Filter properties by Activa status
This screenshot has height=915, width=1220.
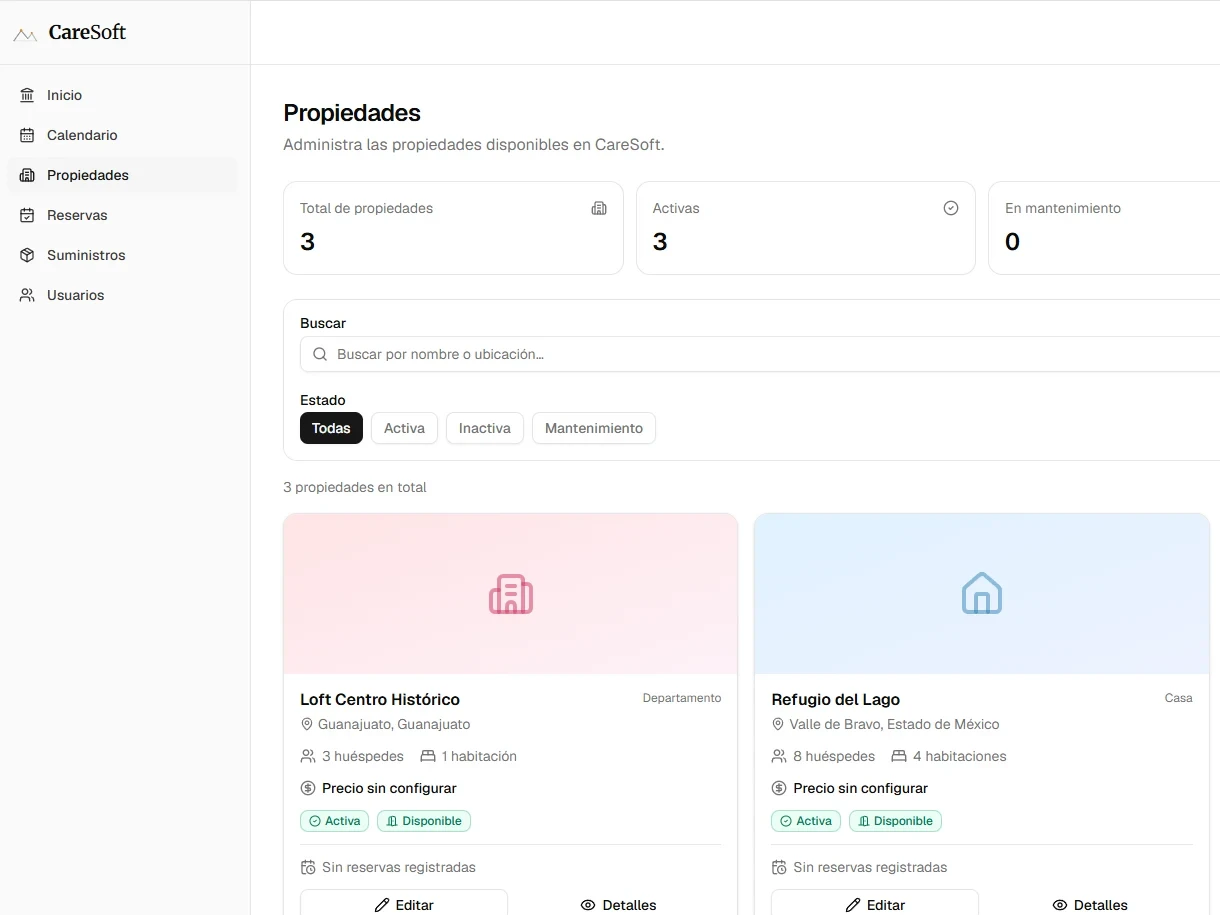coord(404,428)
